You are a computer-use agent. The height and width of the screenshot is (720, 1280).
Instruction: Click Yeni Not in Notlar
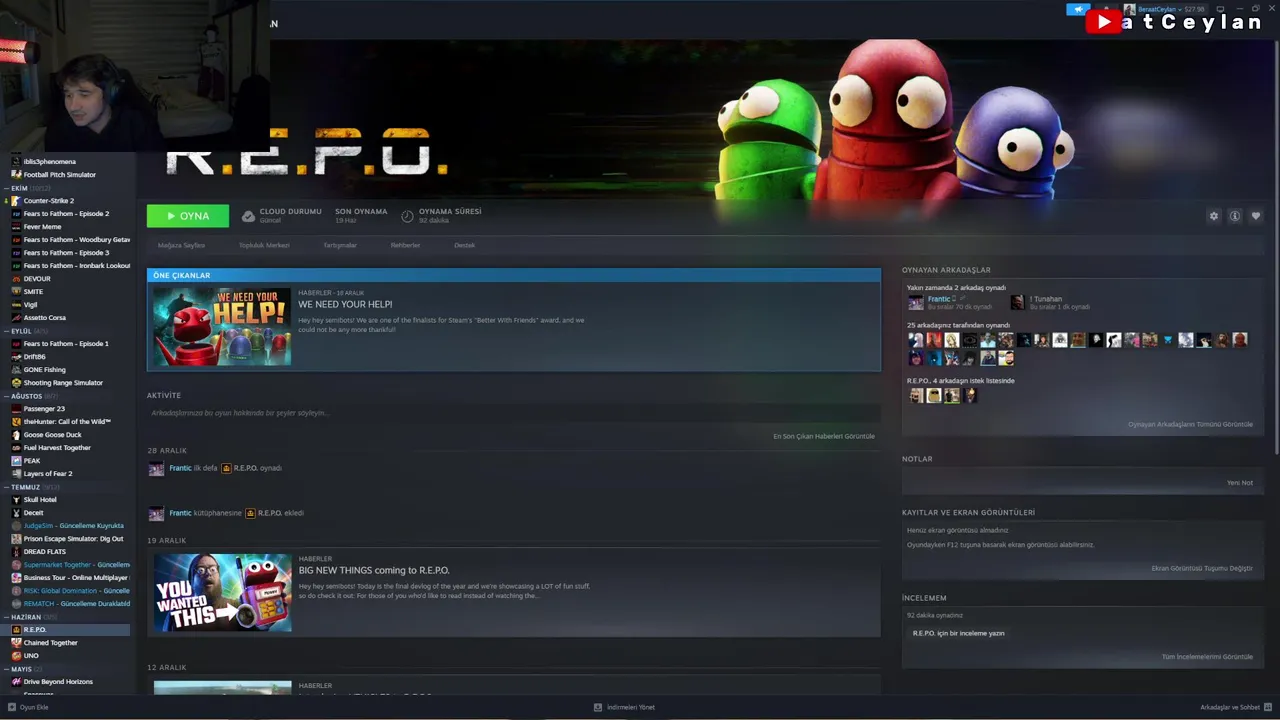coord(1240,483)
